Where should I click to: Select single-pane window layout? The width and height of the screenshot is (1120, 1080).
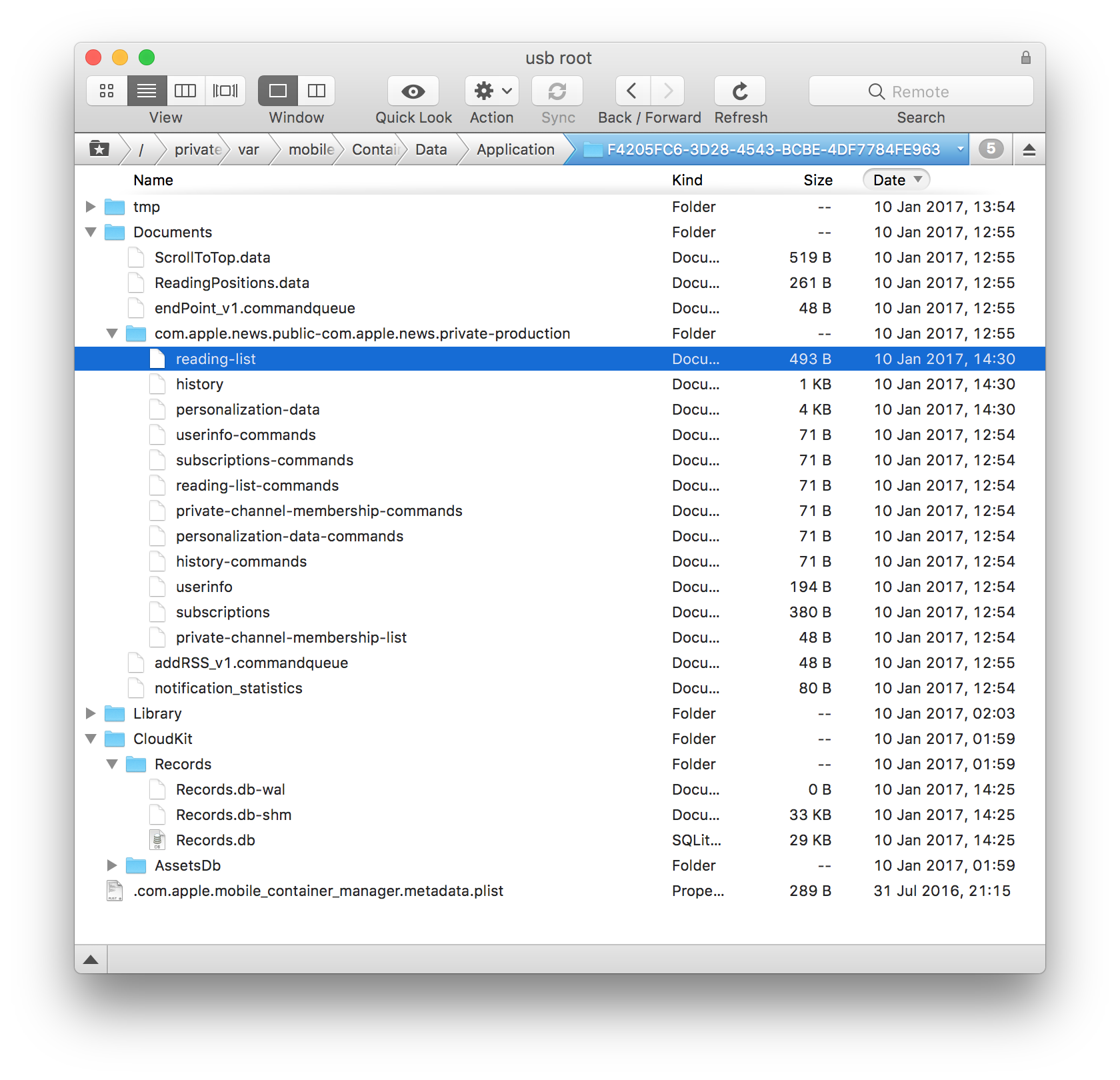[278, 91]
